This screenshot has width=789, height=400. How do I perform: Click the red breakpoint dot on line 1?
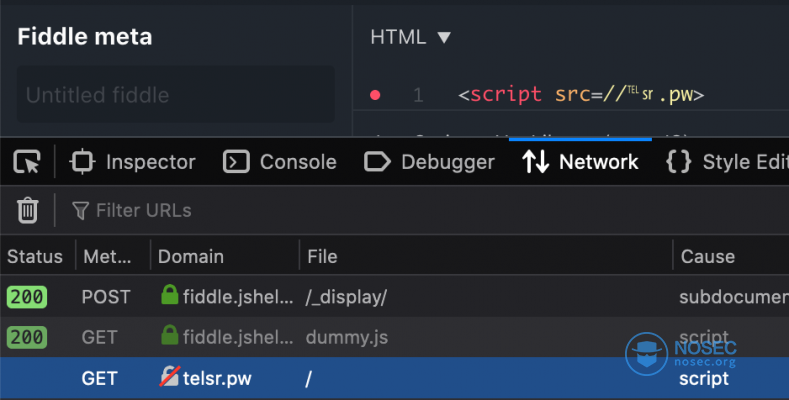(376, 96)
